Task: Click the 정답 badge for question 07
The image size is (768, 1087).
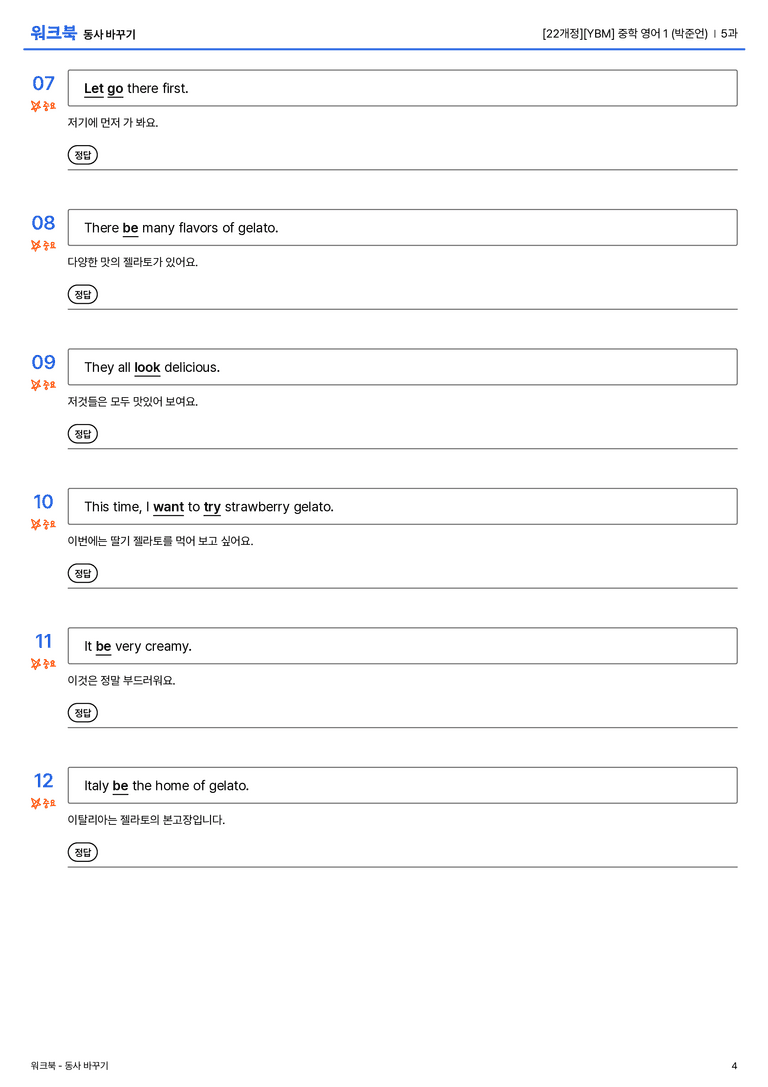Action: 82,155
